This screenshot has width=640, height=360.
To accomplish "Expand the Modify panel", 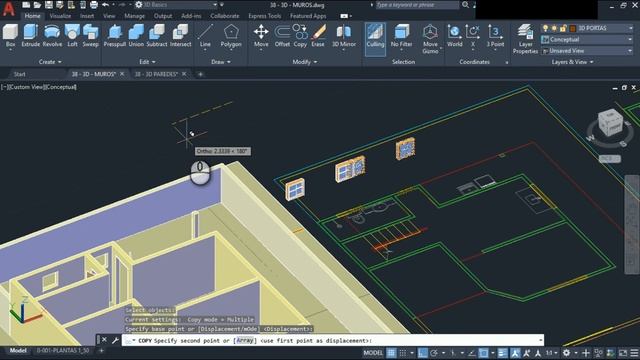I will pyautogui.click(x=304, y=62).
